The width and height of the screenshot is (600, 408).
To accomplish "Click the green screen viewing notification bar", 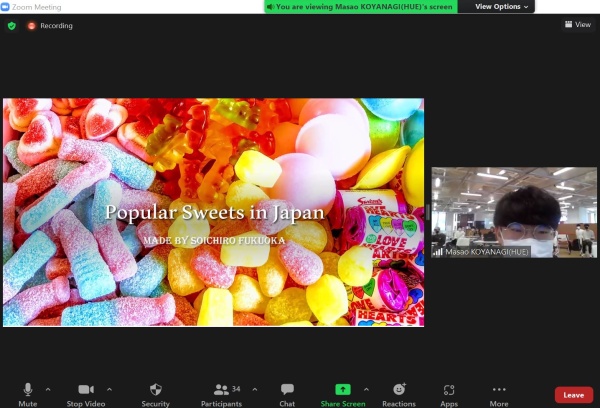I will coord(360,7).
